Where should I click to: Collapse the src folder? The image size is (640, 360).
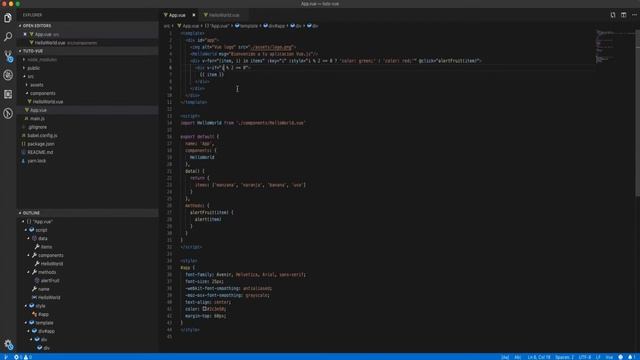(x=24, y=76)
